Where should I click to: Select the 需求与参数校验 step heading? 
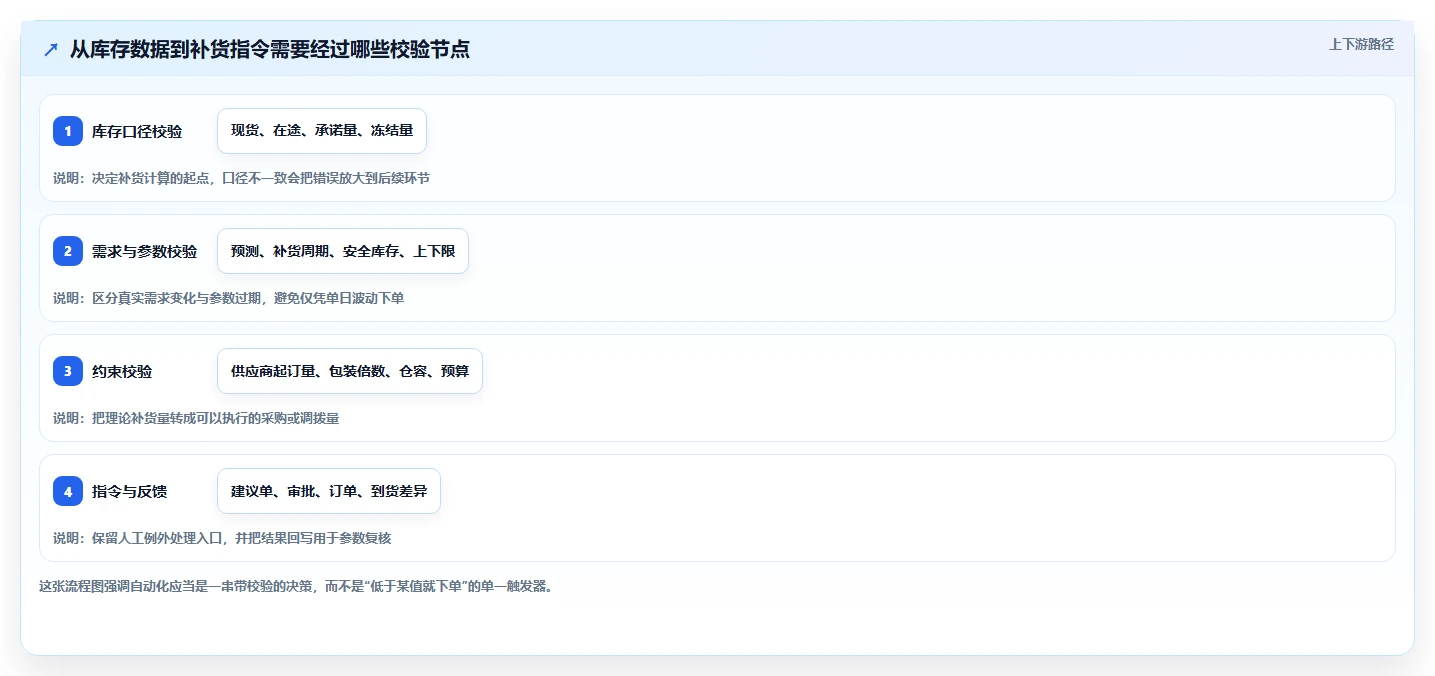145,252
